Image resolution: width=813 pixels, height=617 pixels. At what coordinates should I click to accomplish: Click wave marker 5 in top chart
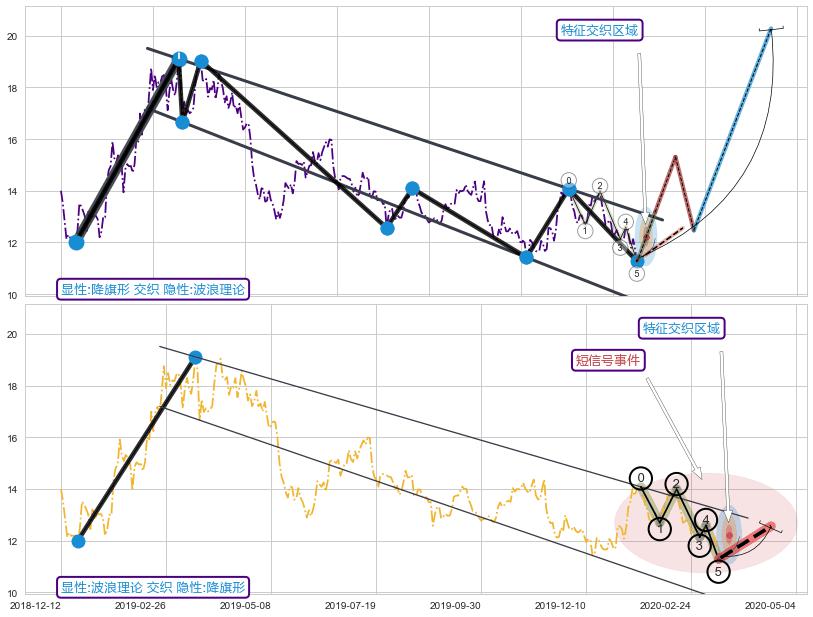(637, 273)
